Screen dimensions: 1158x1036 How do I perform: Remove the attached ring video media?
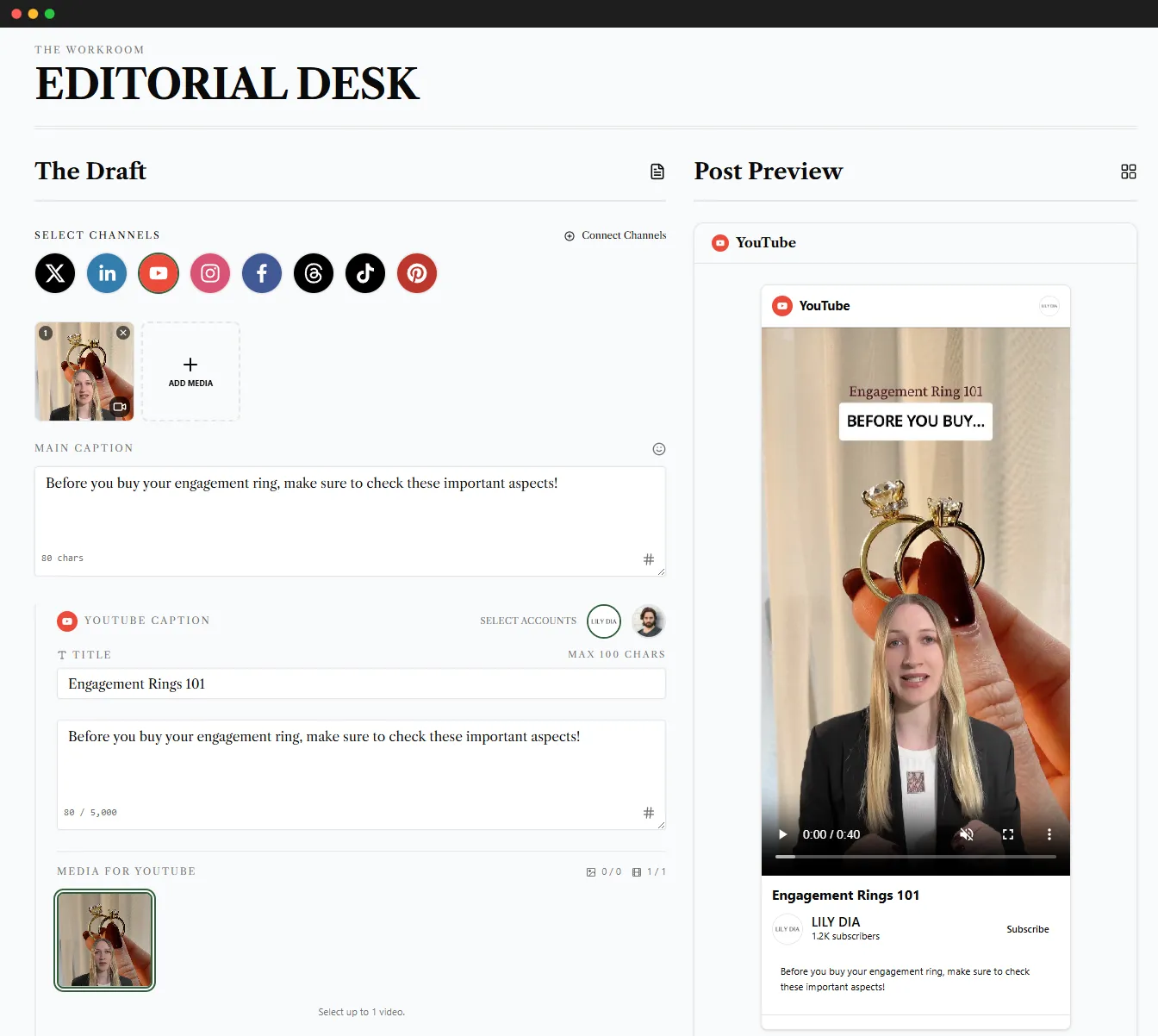123,332
